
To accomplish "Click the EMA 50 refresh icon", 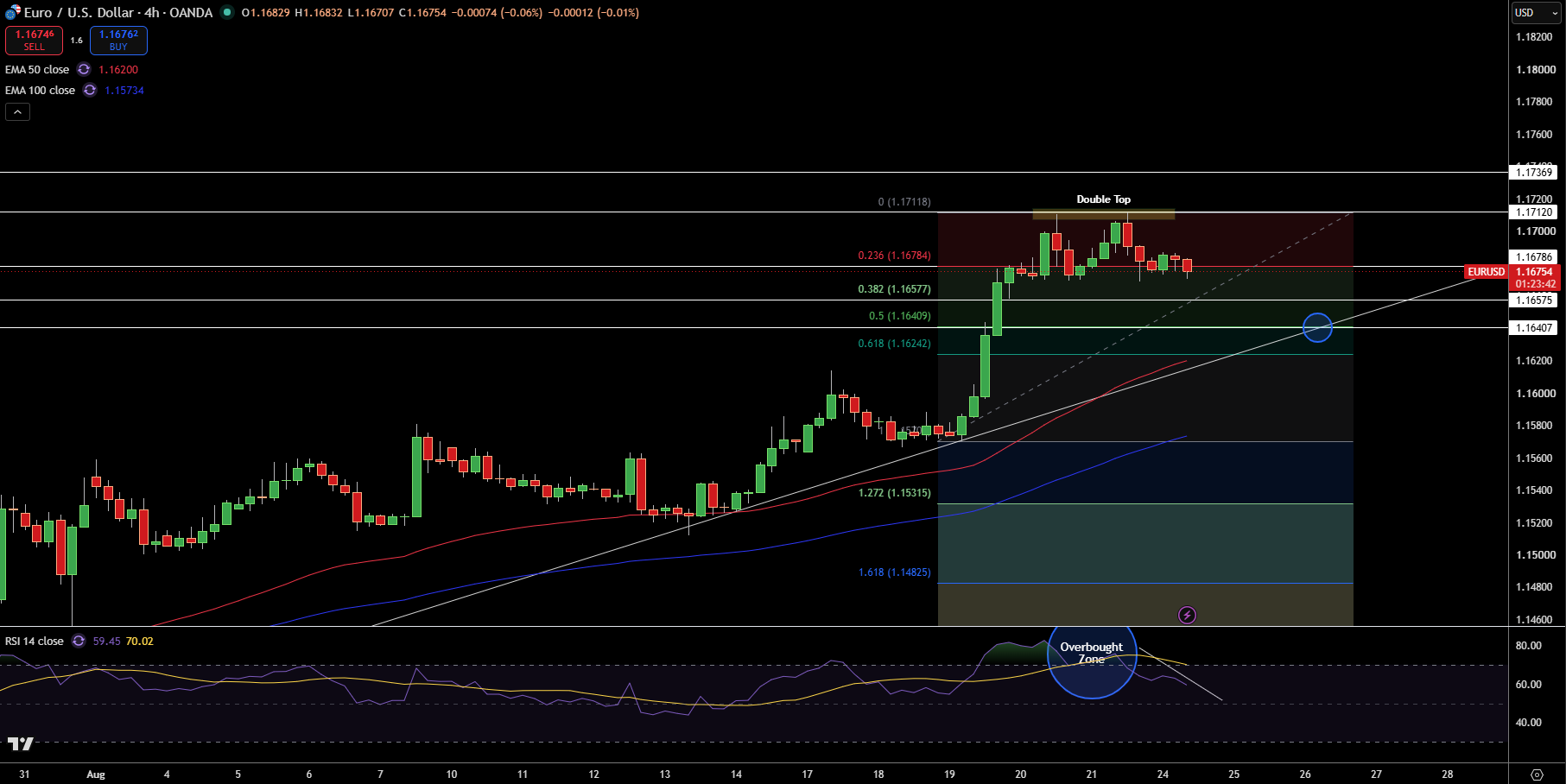I will pyautogui.click(x=84, y=69).
